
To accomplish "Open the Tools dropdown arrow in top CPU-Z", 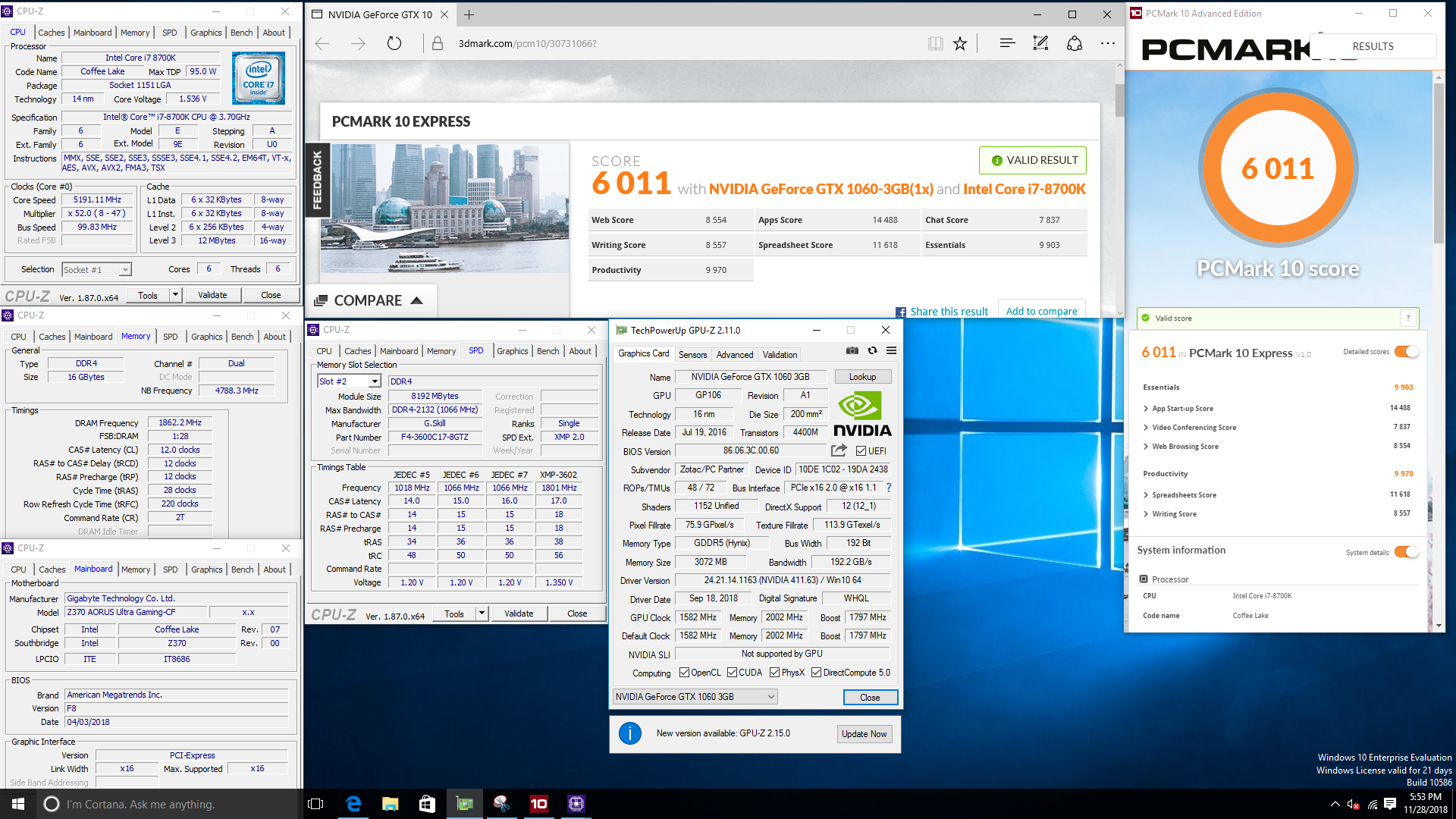I will click(x=175, y=295).
